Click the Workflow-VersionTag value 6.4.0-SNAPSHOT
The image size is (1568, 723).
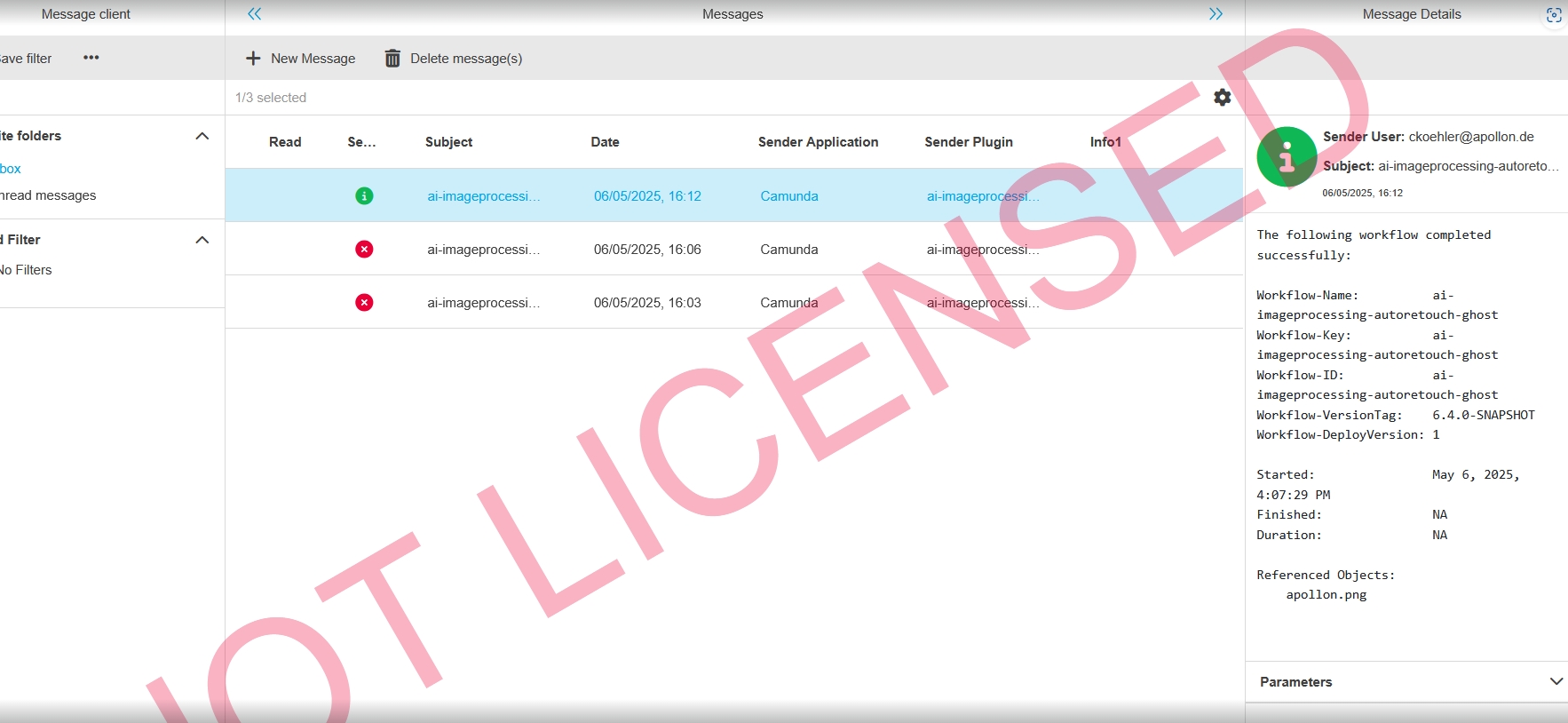1484,415
